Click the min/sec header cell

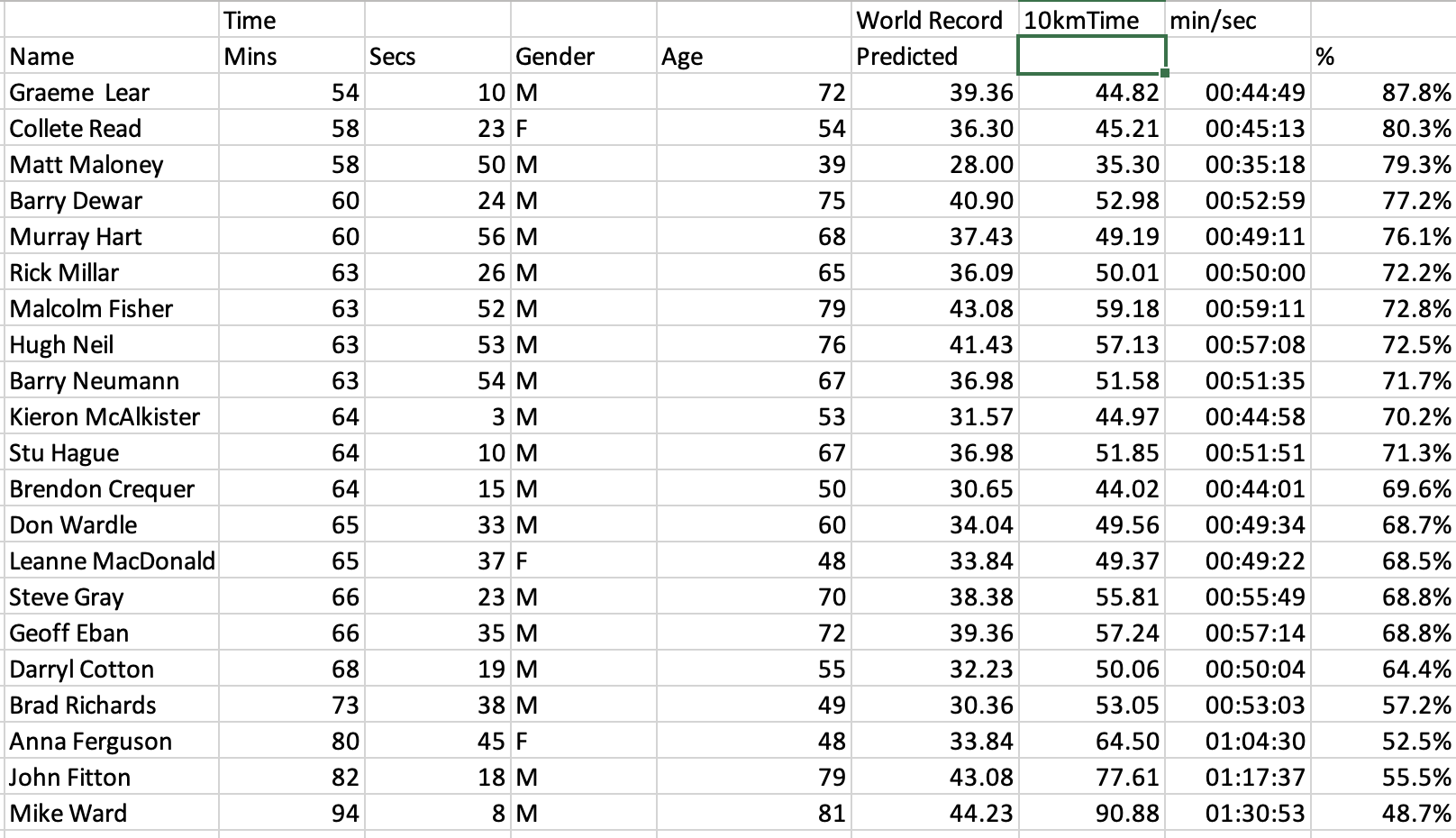point(1238,20)
